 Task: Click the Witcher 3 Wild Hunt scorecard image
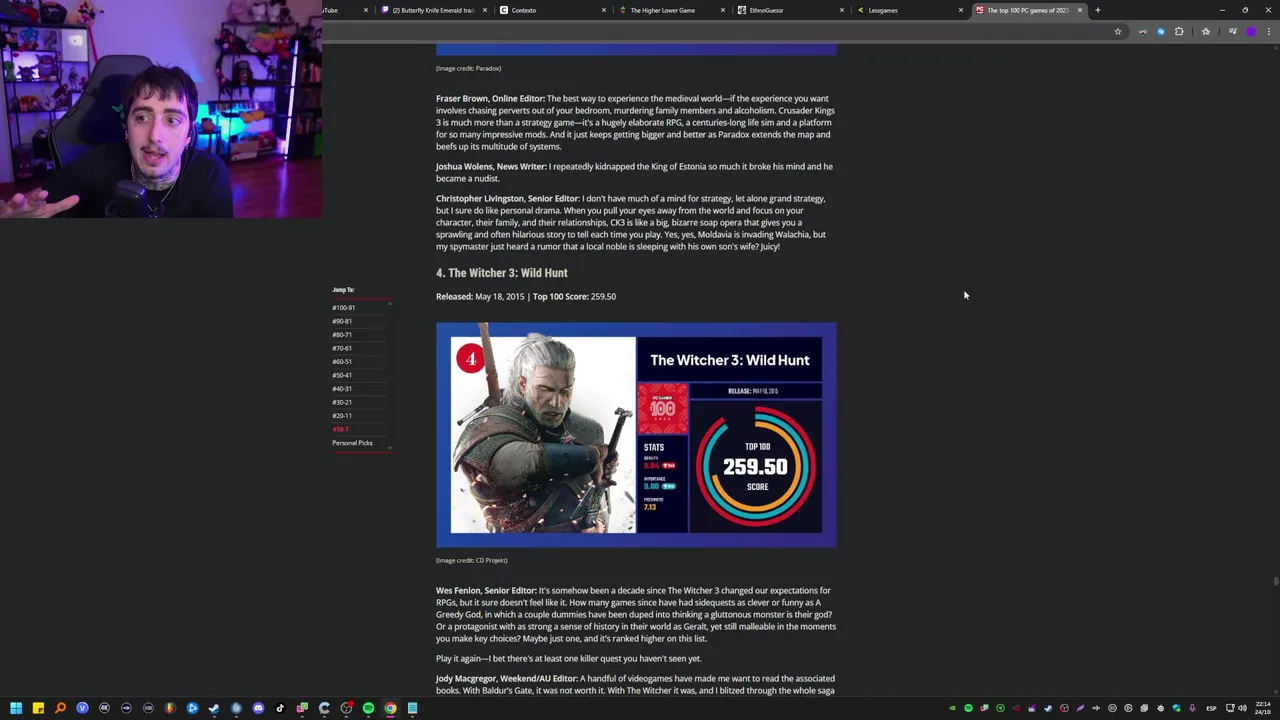point(636,435)
